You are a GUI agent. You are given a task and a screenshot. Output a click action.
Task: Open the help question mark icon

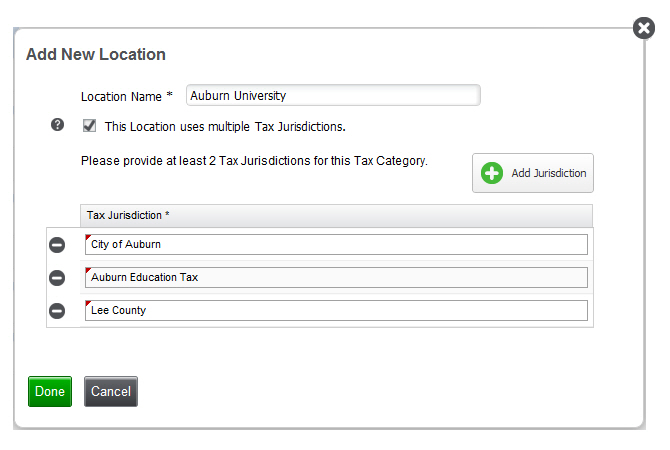[57, 125]
